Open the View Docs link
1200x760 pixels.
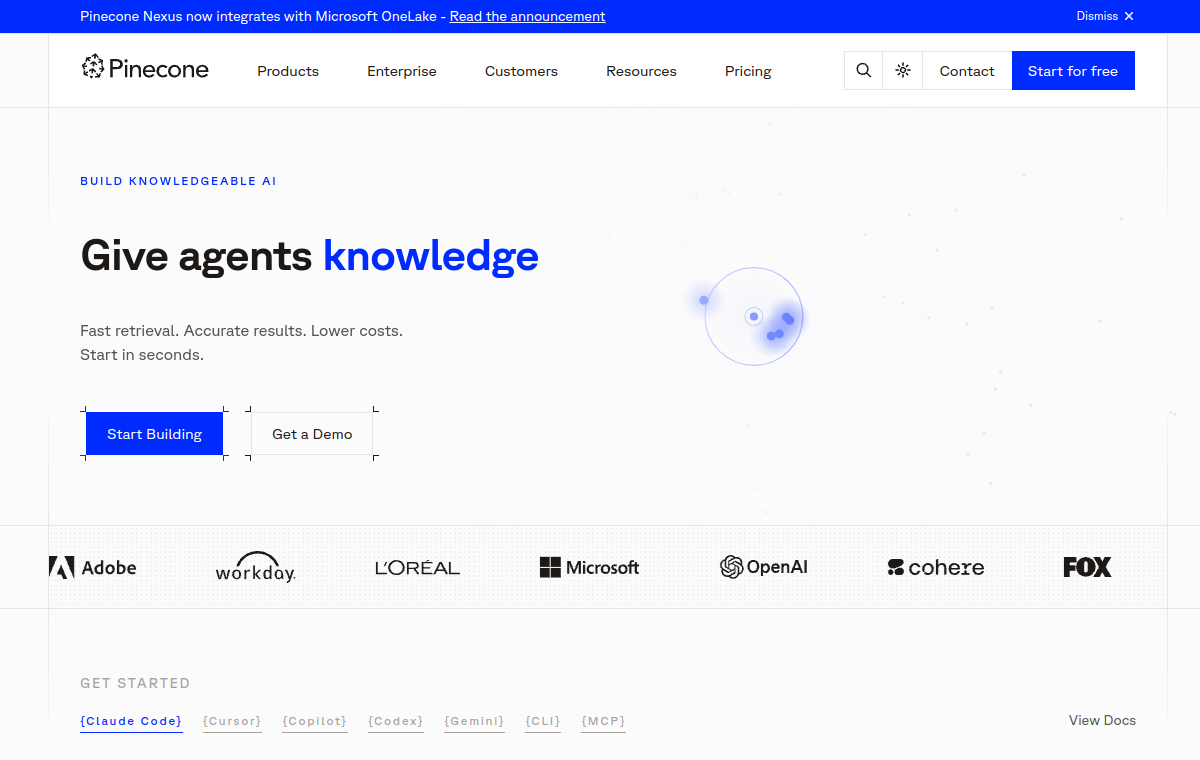(1102, 720)
